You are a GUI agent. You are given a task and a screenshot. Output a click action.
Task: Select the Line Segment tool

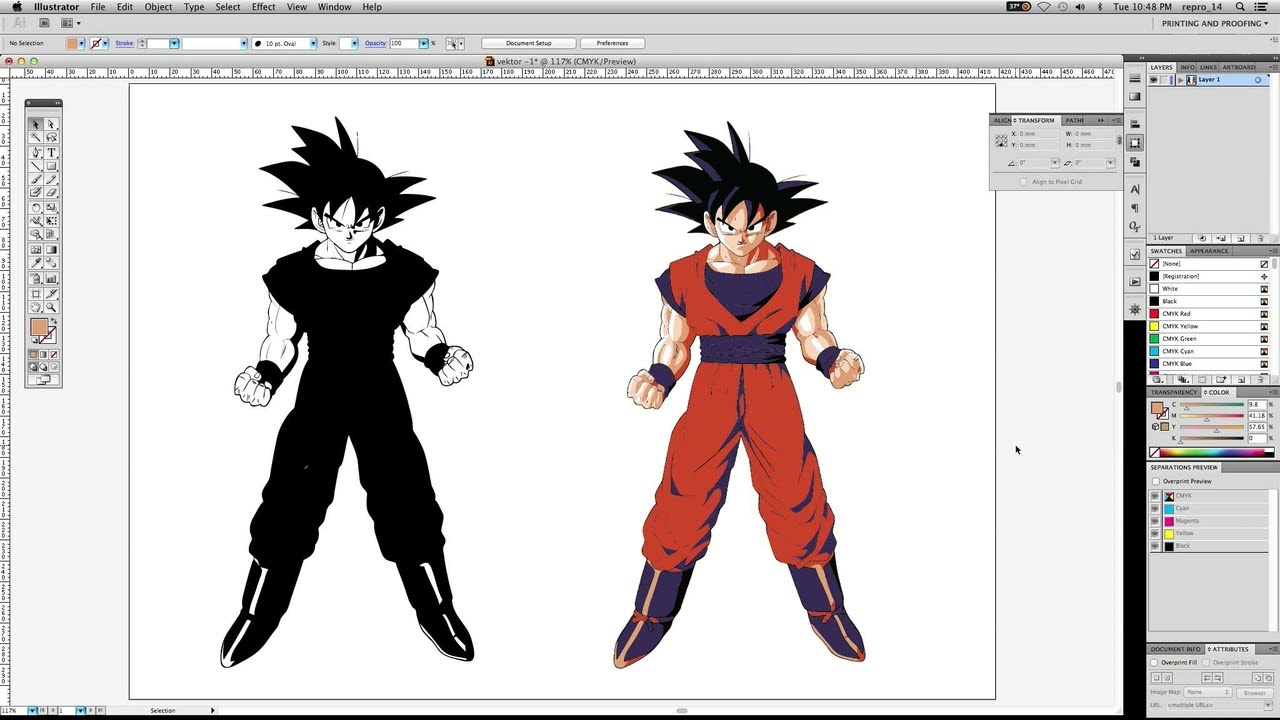pos(35,166)
